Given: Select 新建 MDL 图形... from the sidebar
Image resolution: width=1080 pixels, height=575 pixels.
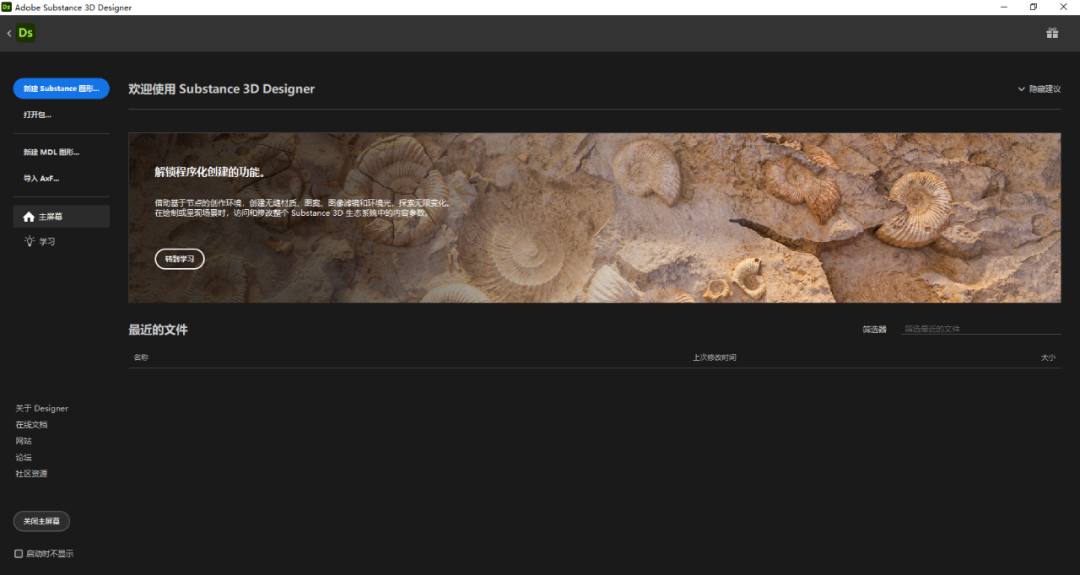Looking at the screenshot, I should (x=52, y=152).
